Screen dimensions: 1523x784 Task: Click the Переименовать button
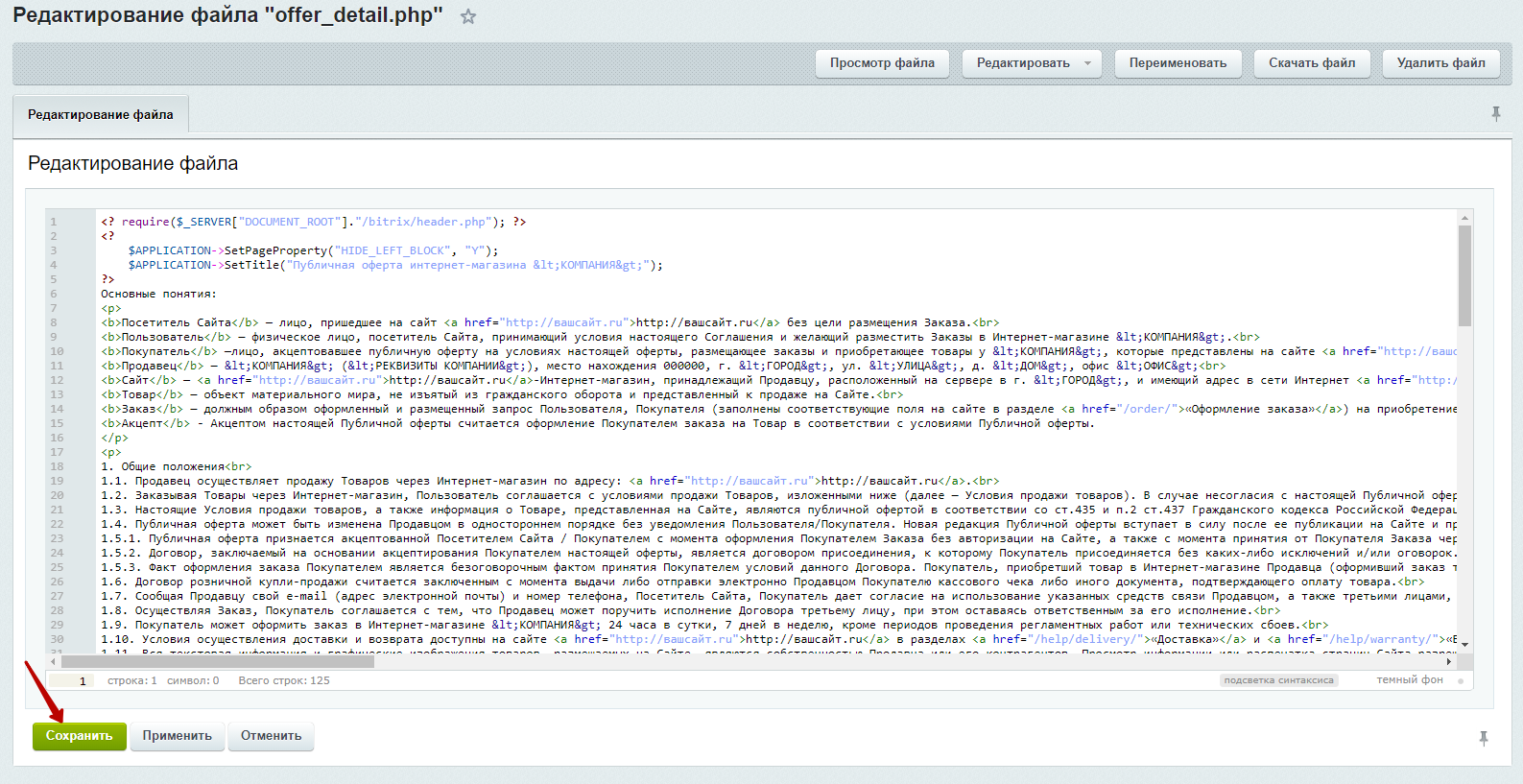1178,63
